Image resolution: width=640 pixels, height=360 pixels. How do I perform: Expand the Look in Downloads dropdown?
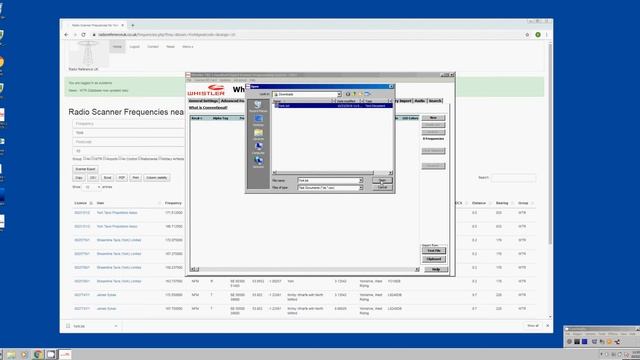click(x=339, y=94)
